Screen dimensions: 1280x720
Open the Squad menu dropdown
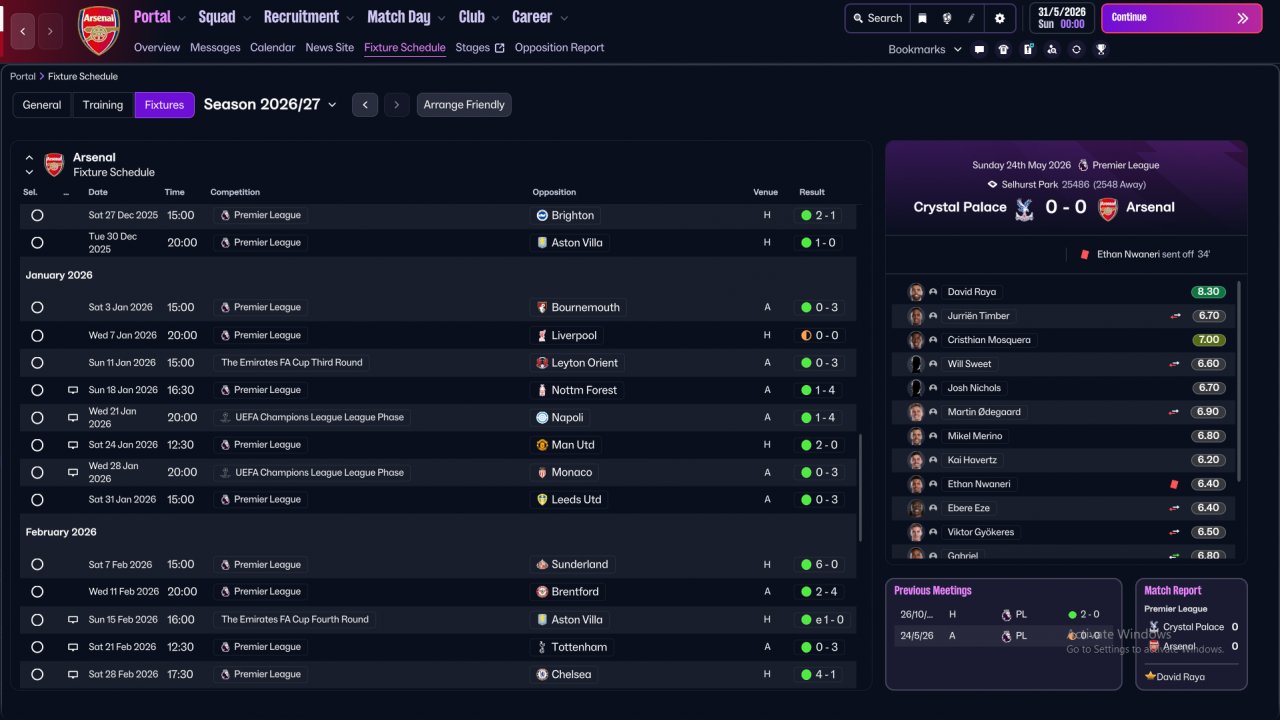click(226, 17)
